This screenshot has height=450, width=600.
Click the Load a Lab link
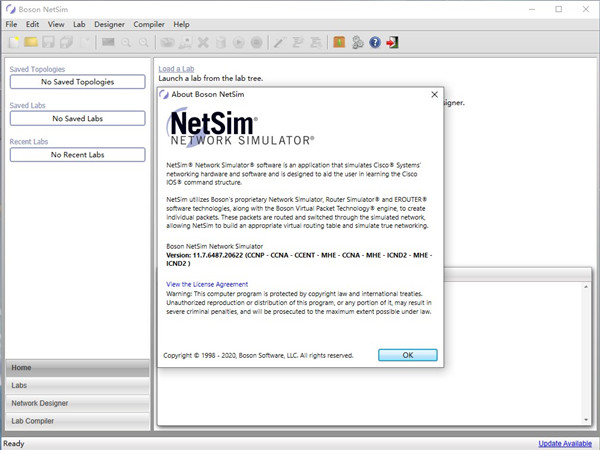176,69
